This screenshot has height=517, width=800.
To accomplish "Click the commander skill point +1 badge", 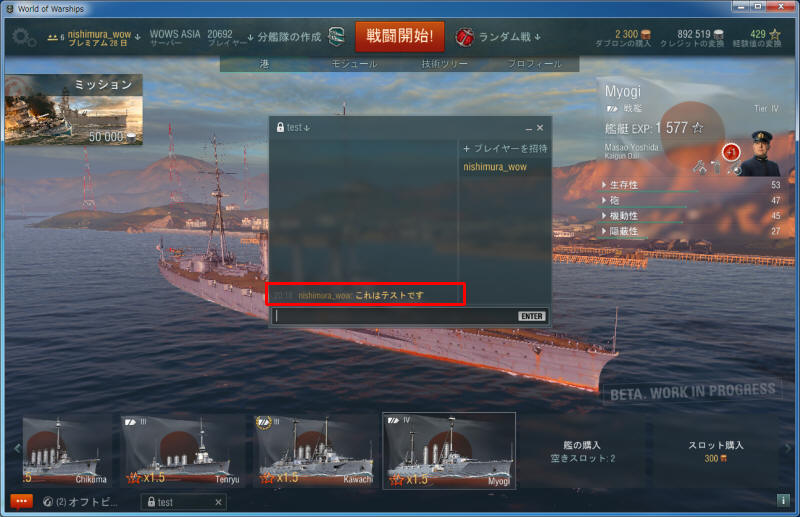I will tap(731, 152).
